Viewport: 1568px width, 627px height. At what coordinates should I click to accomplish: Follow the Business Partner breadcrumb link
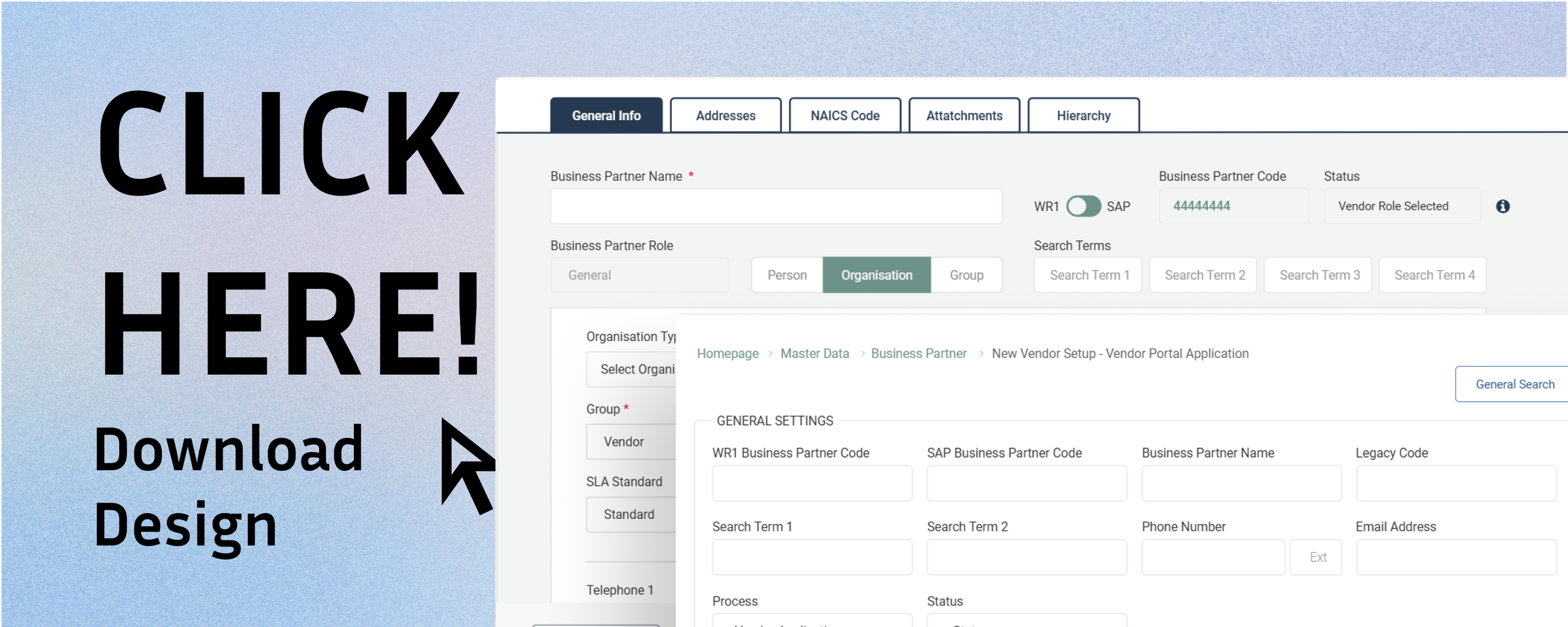click(x=919, y=354)
